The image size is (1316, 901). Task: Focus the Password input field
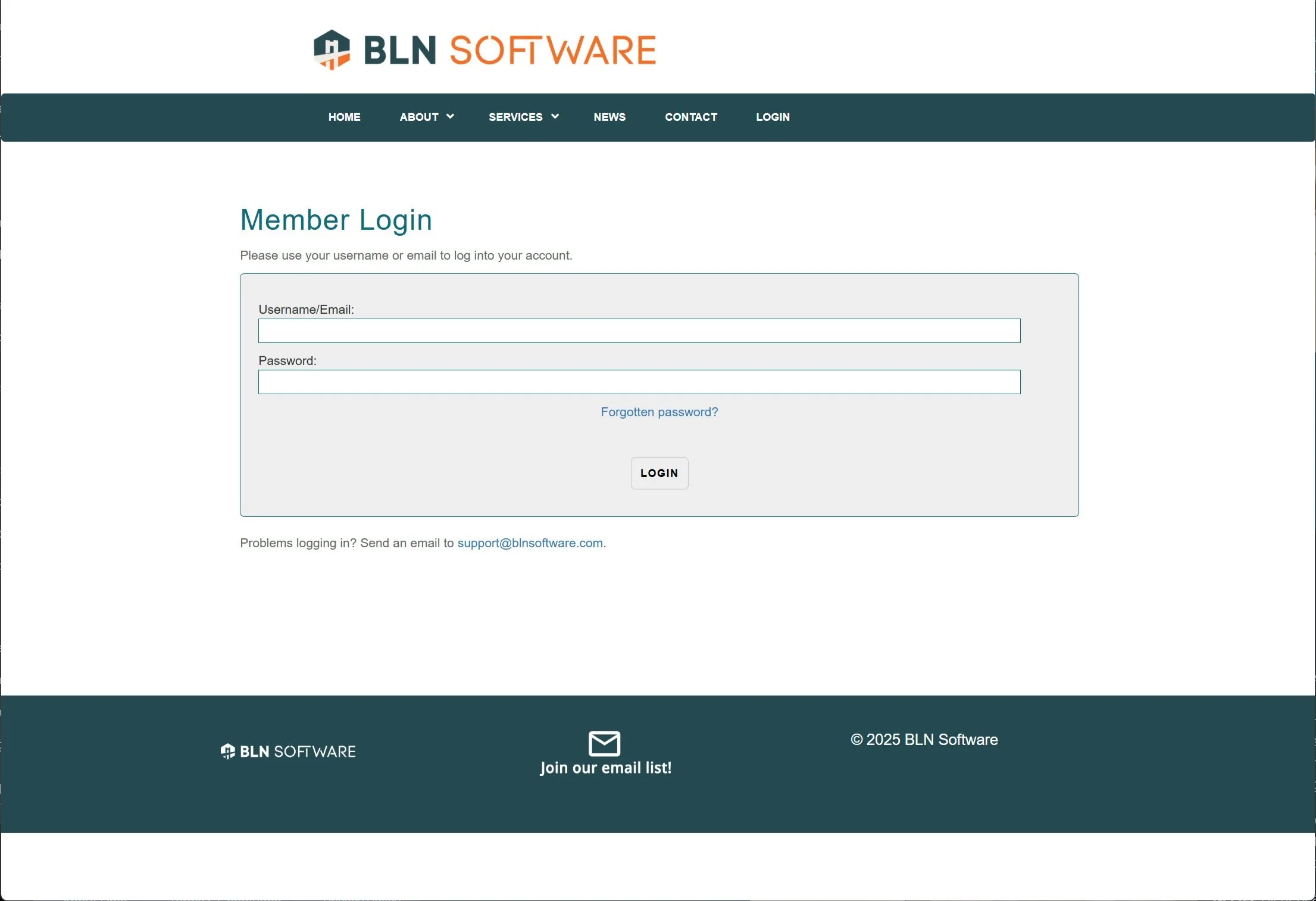click(639, 382)
